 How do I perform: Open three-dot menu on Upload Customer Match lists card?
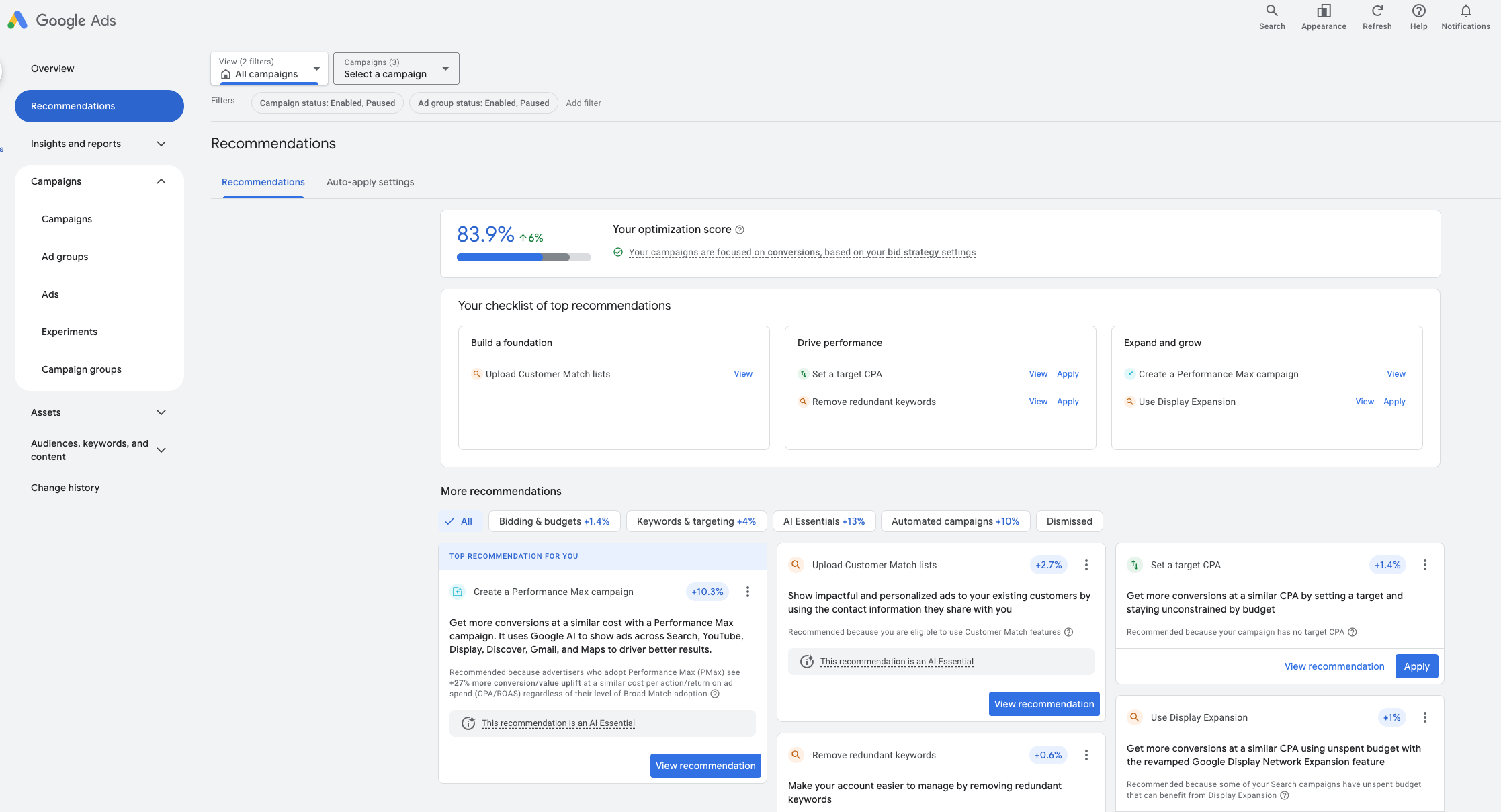(x=1086, y=565)
